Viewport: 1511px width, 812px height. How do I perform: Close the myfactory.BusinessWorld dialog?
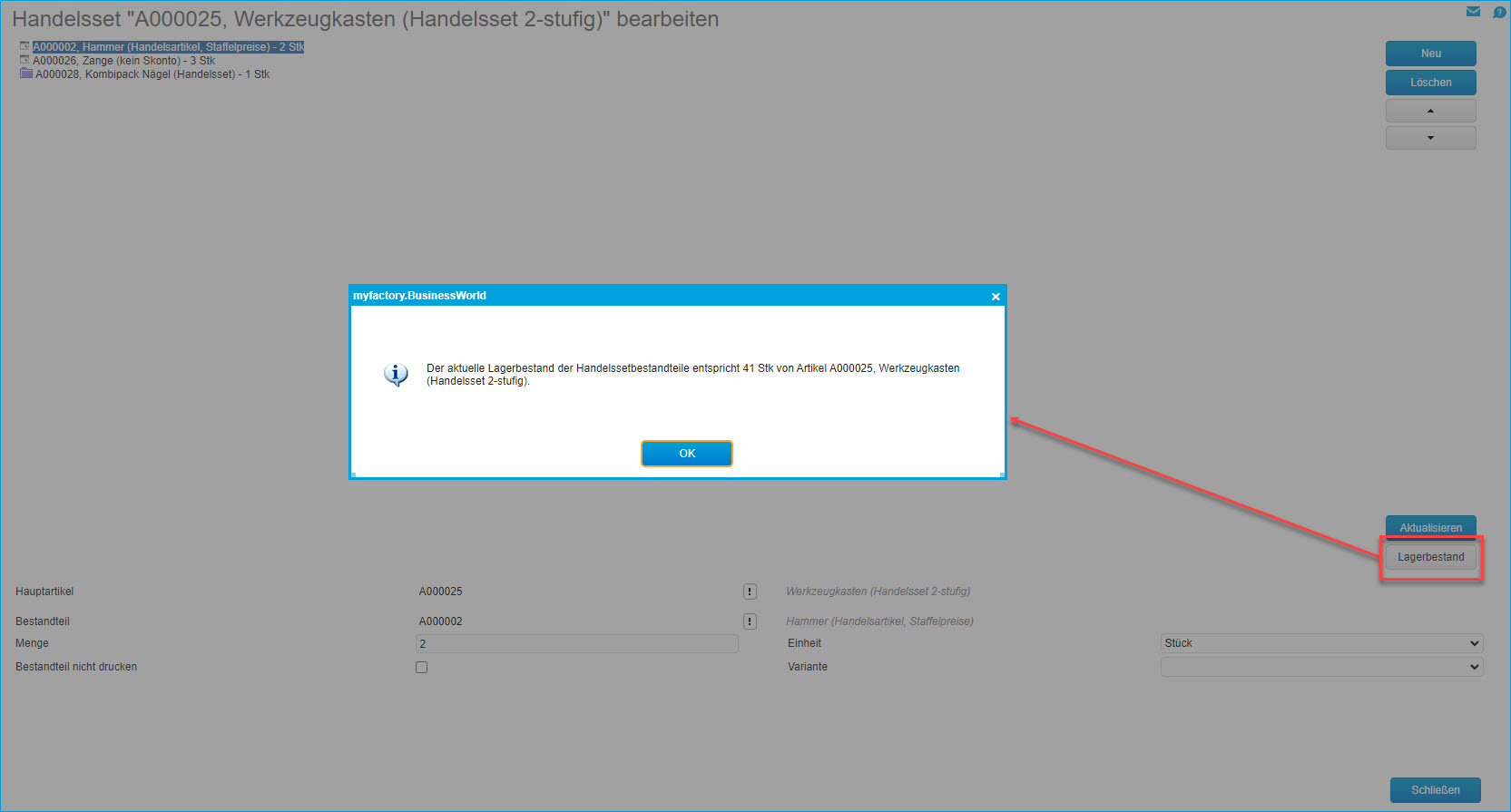point(996,297)
